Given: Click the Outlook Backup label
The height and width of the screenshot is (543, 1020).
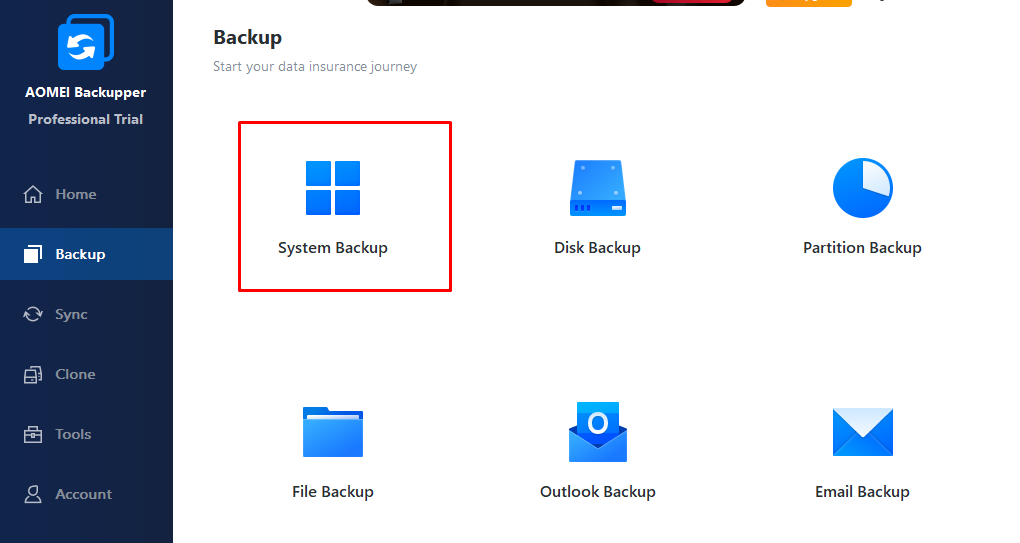Looking at the screenshot, I should [598, 492].
